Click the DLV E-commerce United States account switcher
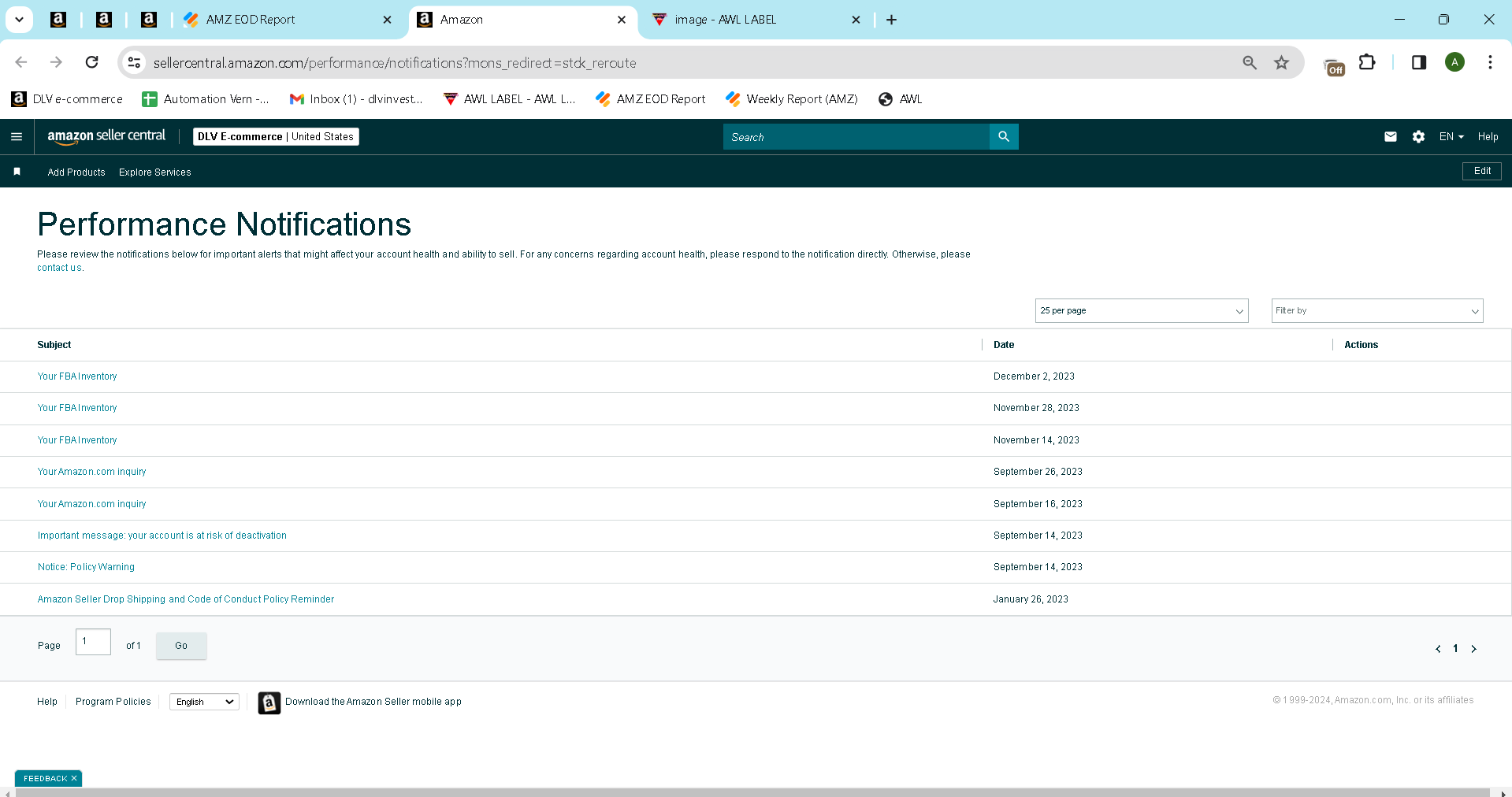This screenshot has width=1512, height=797. tap(276, 137)
